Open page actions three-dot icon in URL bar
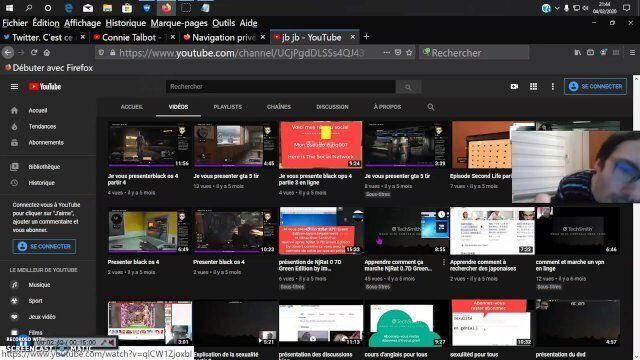This screenshot has width=640, height=360. pos(386,53)
